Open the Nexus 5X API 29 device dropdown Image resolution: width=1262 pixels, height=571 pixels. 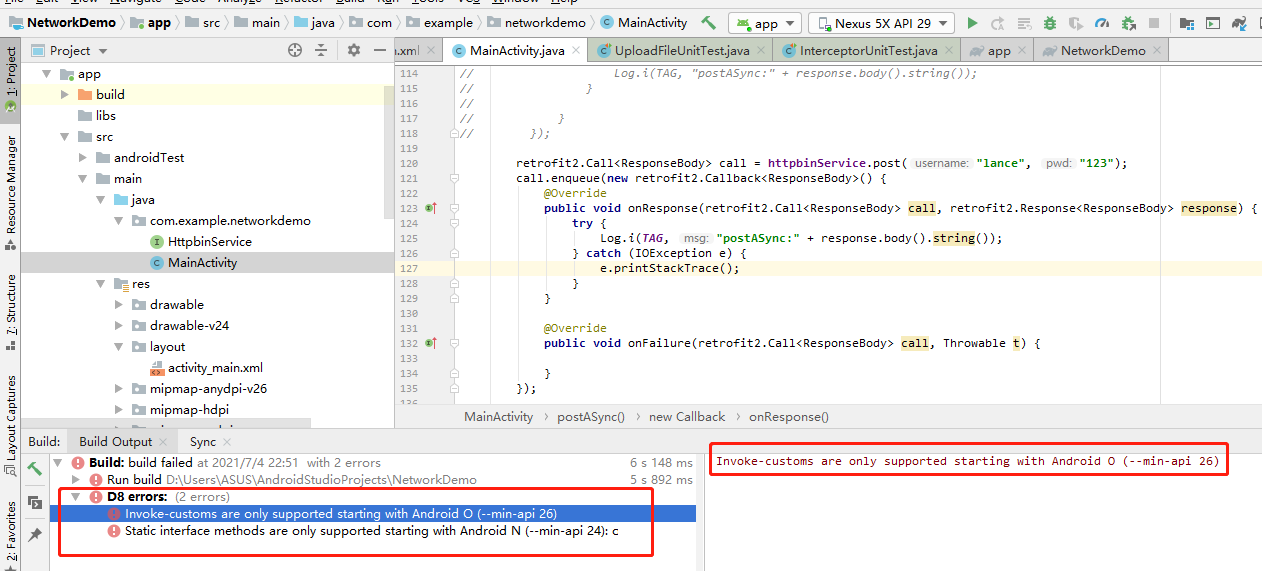point(881,23)
